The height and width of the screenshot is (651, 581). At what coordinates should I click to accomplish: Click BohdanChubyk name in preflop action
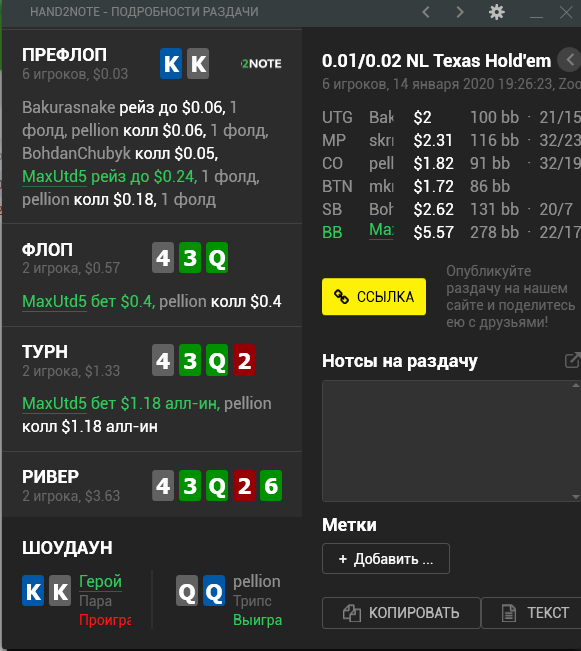tap(76, 154)
